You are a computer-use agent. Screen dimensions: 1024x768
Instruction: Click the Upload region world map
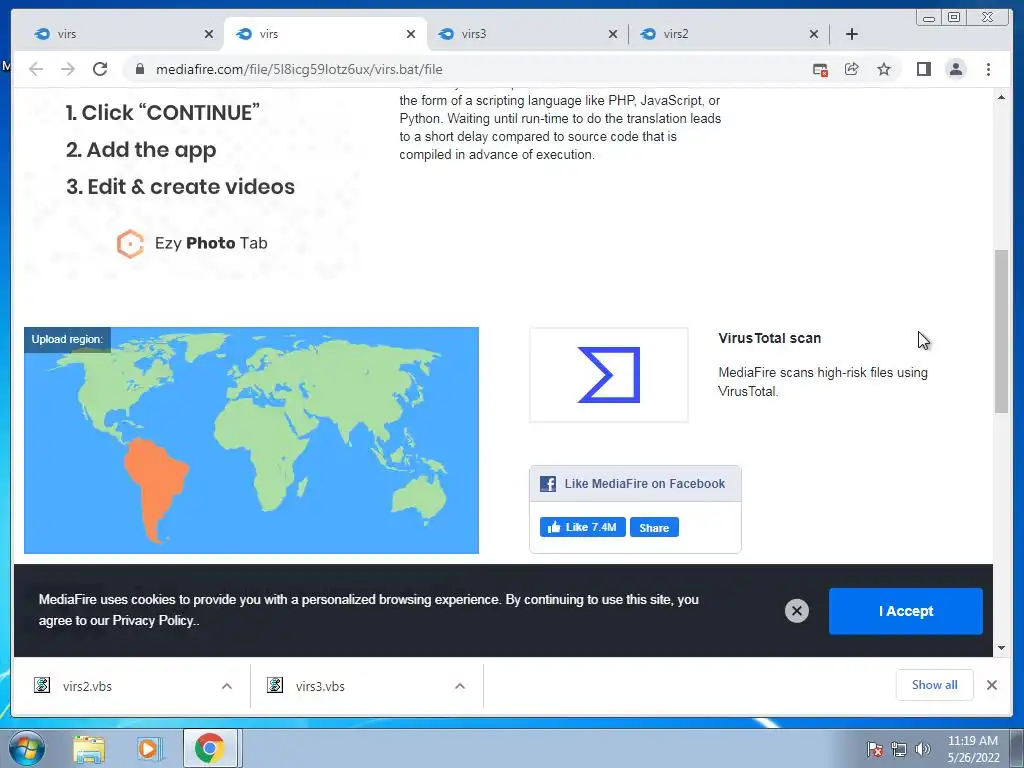coord(251,440)
